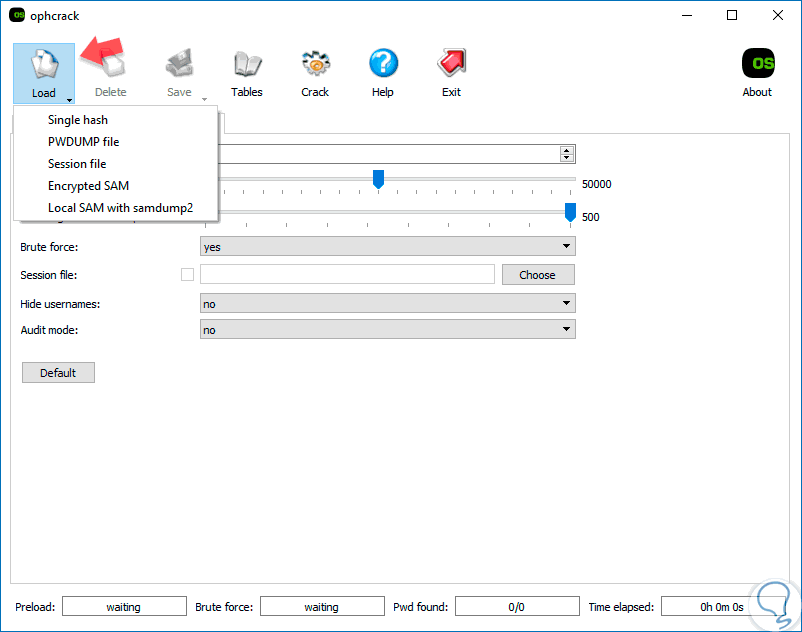This screenshot has width=802, height=632.
Task: Click the Load toolbar icon
Action: pos(44,65)
